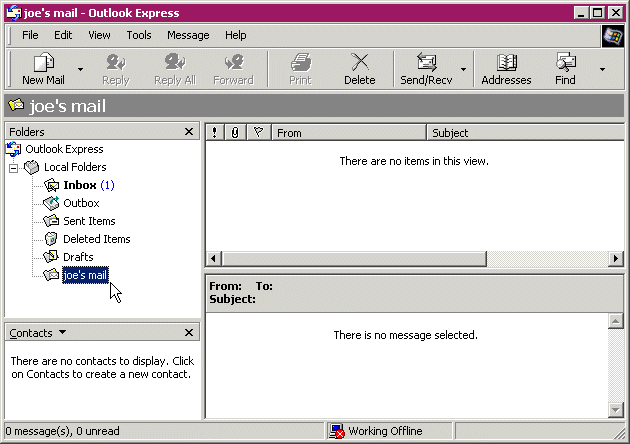
Task: Sort by the Priority column header
Action: [215, 132]
